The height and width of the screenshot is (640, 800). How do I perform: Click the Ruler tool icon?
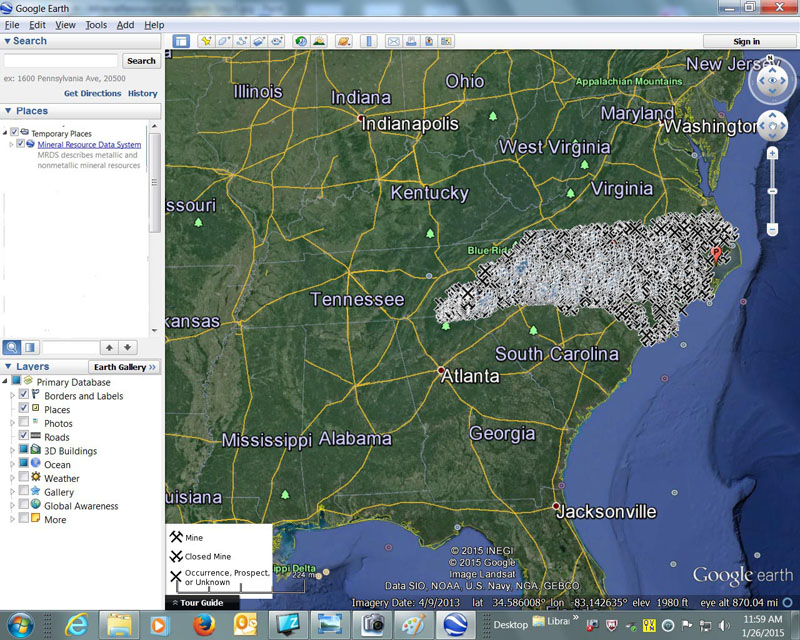[369, 41]
